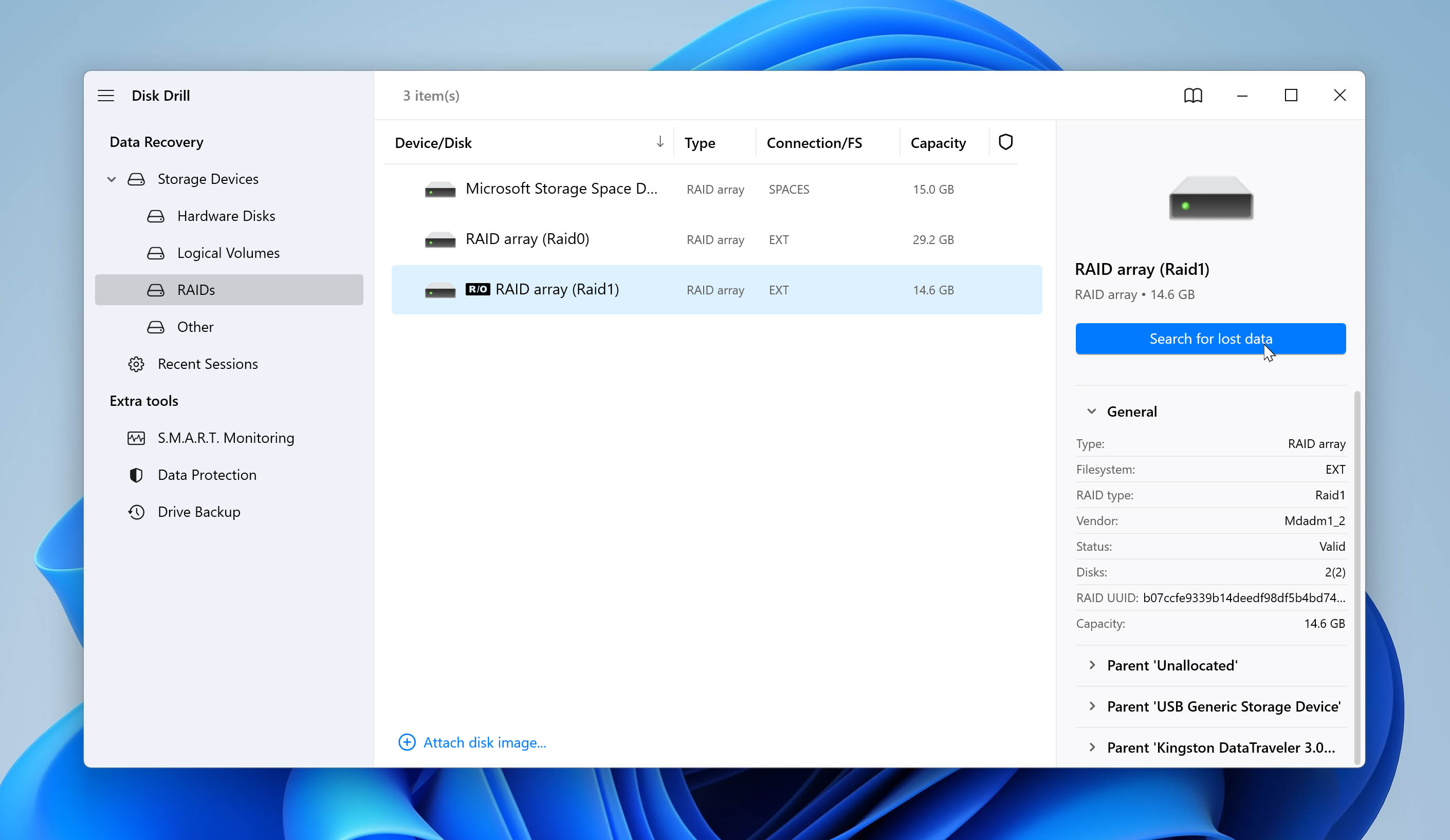Click the shield/protection icon in column header
Image resolution: width=1450 pixels, height=840 pixels.
click(x=1005, y=142)
